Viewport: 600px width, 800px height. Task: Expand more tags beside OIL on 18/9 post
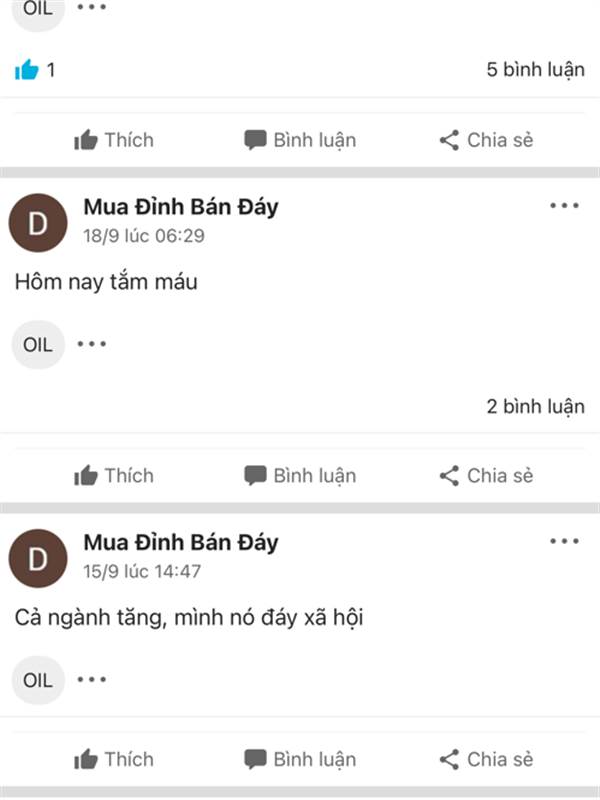[92, 344]
